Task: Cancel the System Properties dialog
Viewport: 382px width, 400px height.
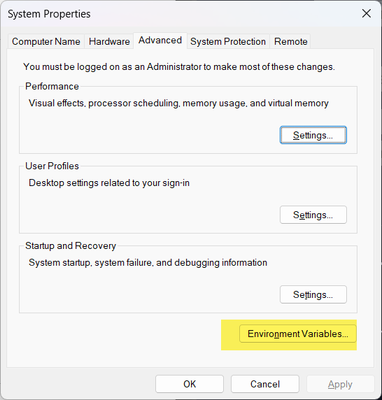Action: [265, 384]
